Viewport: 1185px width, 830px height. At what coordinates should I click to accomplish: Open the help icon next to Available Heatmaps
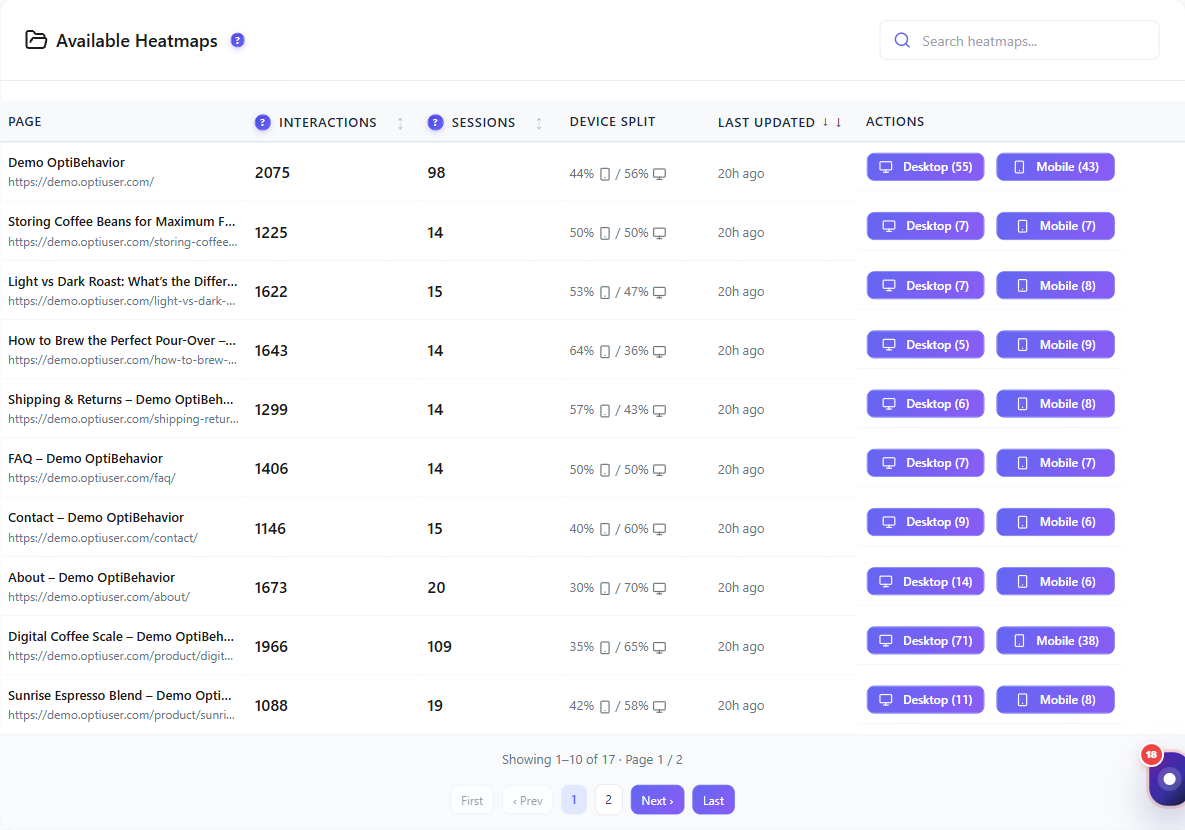(237, 40)
